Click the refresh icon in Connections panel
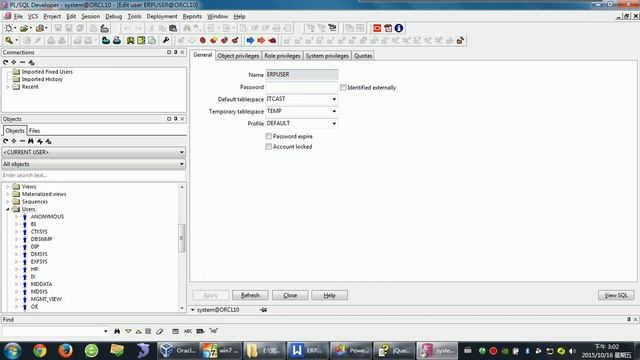Image resolution: width=640 pixels, height=360 pixels. (x=5, y=62)
